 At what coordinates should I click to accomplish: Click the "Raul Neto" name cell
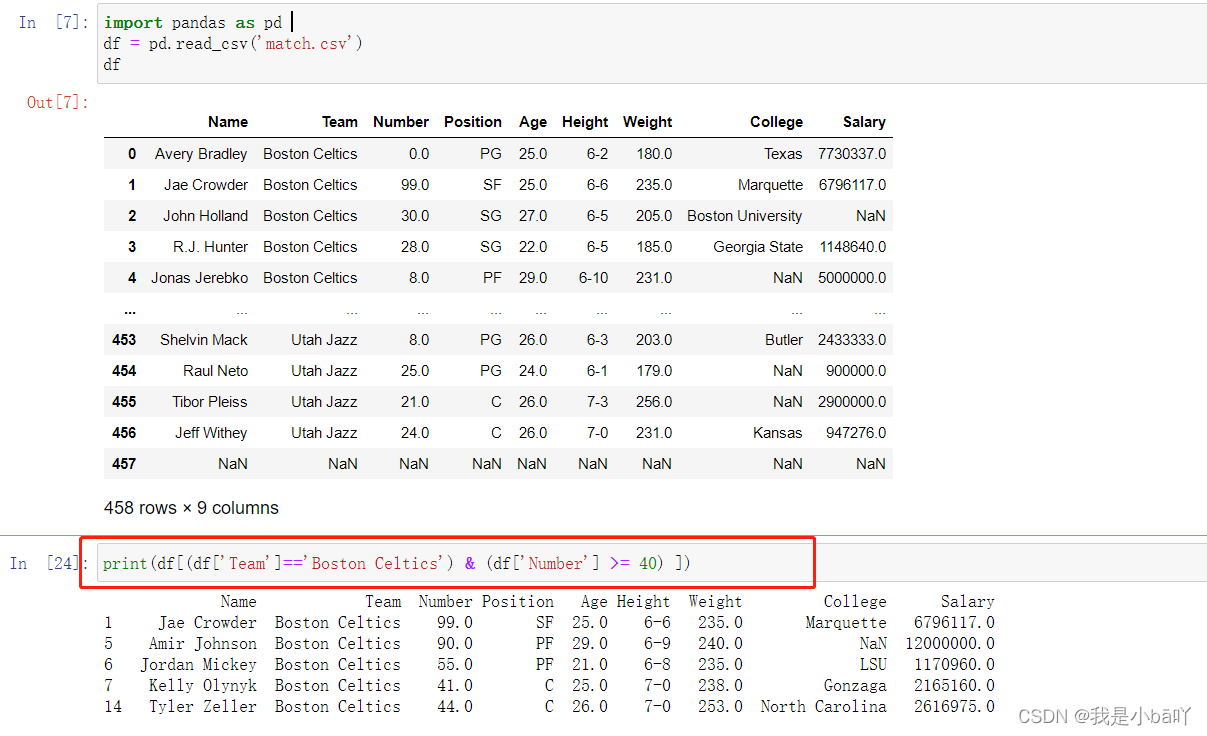coord(216,371)
